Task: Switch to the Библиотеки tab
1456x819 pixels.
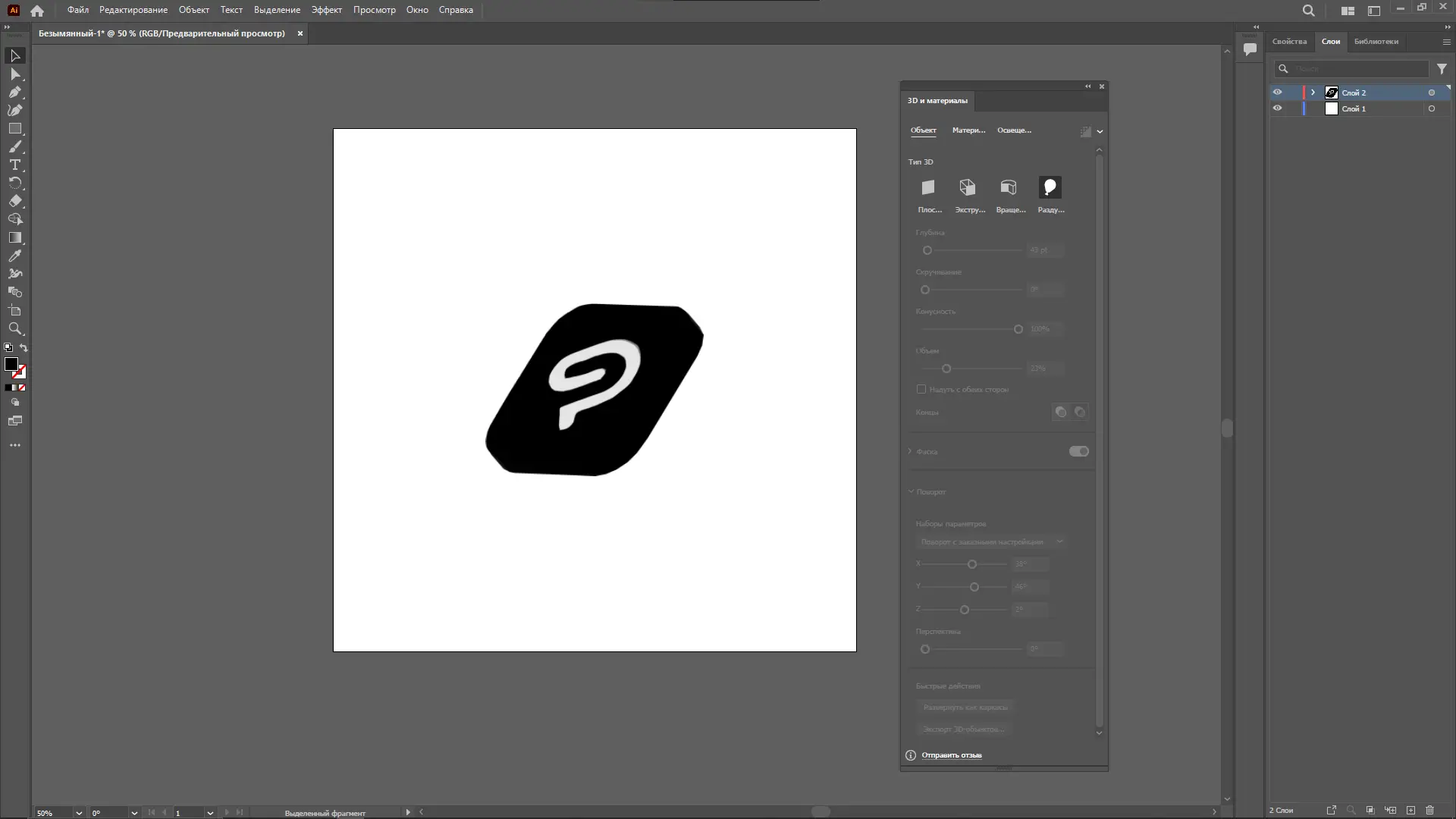Action: point(1376,42)
